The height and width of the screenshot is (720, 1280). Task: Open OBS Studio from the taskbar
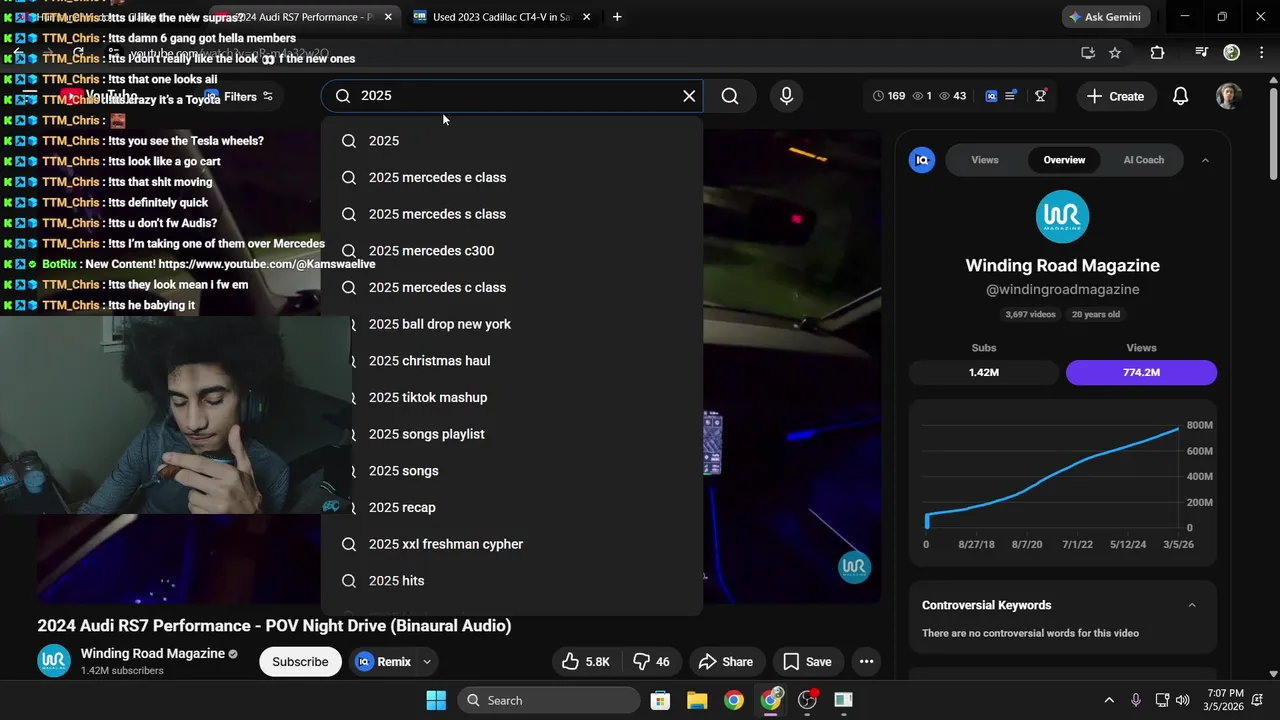coord(807,700)
